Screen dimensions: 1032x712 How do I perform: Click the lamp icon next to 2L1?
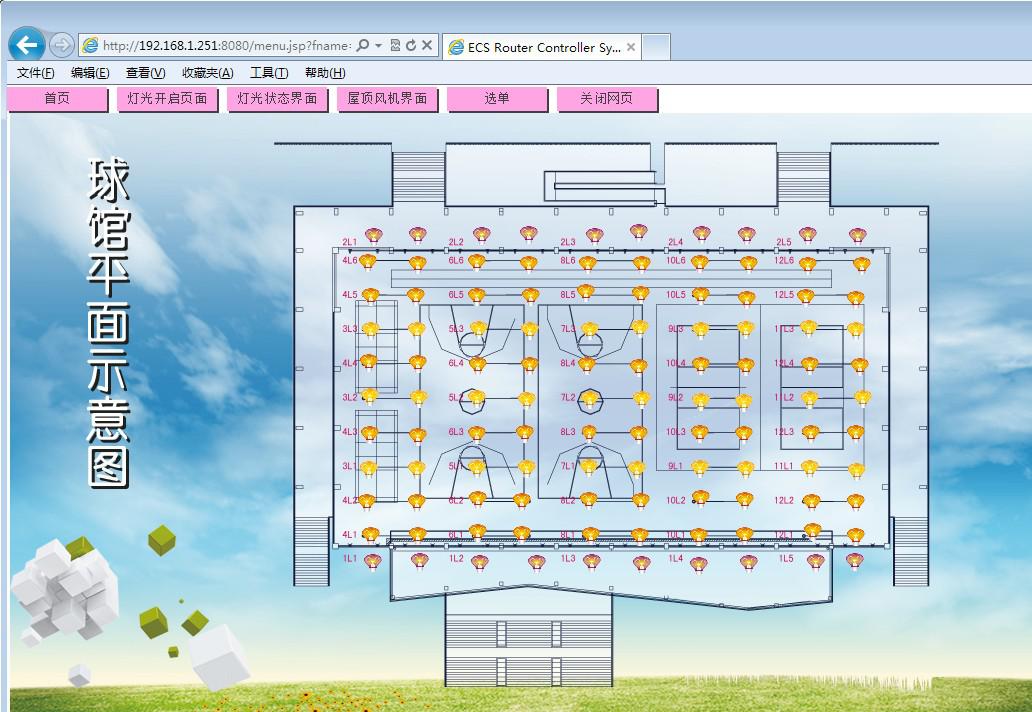[373, 236]
